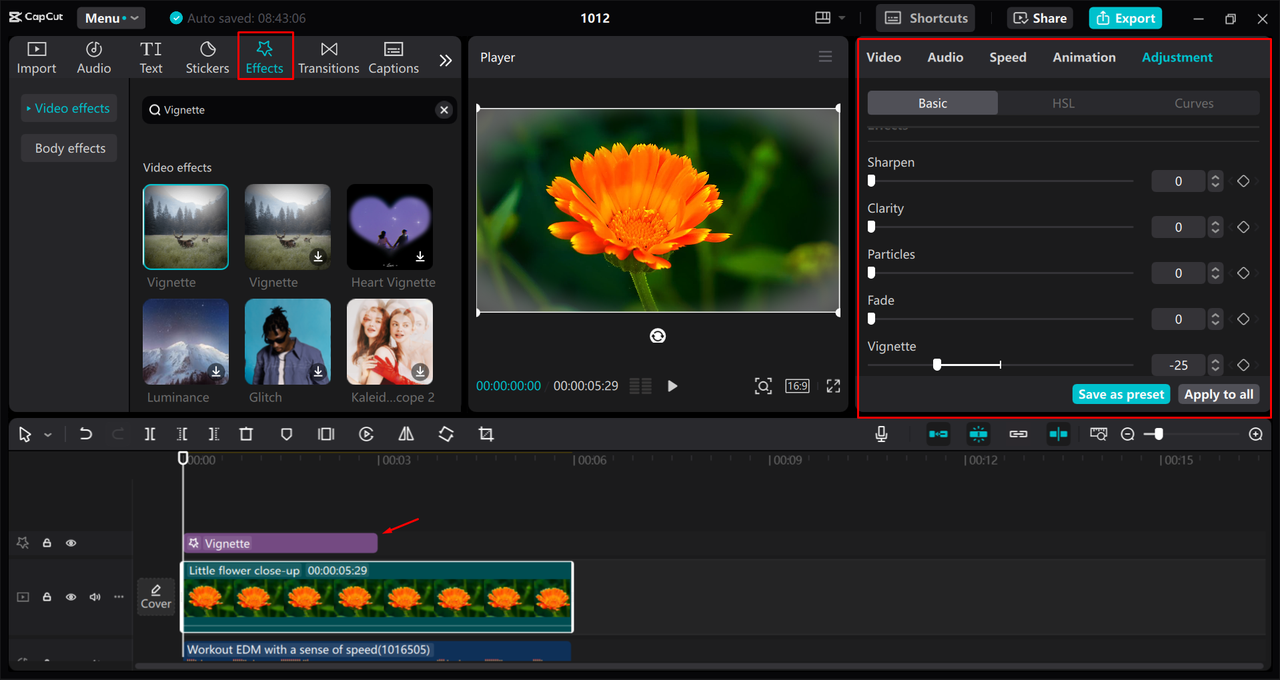The height and width of the screenshot is (680, 1280).
Task: Toggle clip linkage
Action: click(x=1018, y=434)
